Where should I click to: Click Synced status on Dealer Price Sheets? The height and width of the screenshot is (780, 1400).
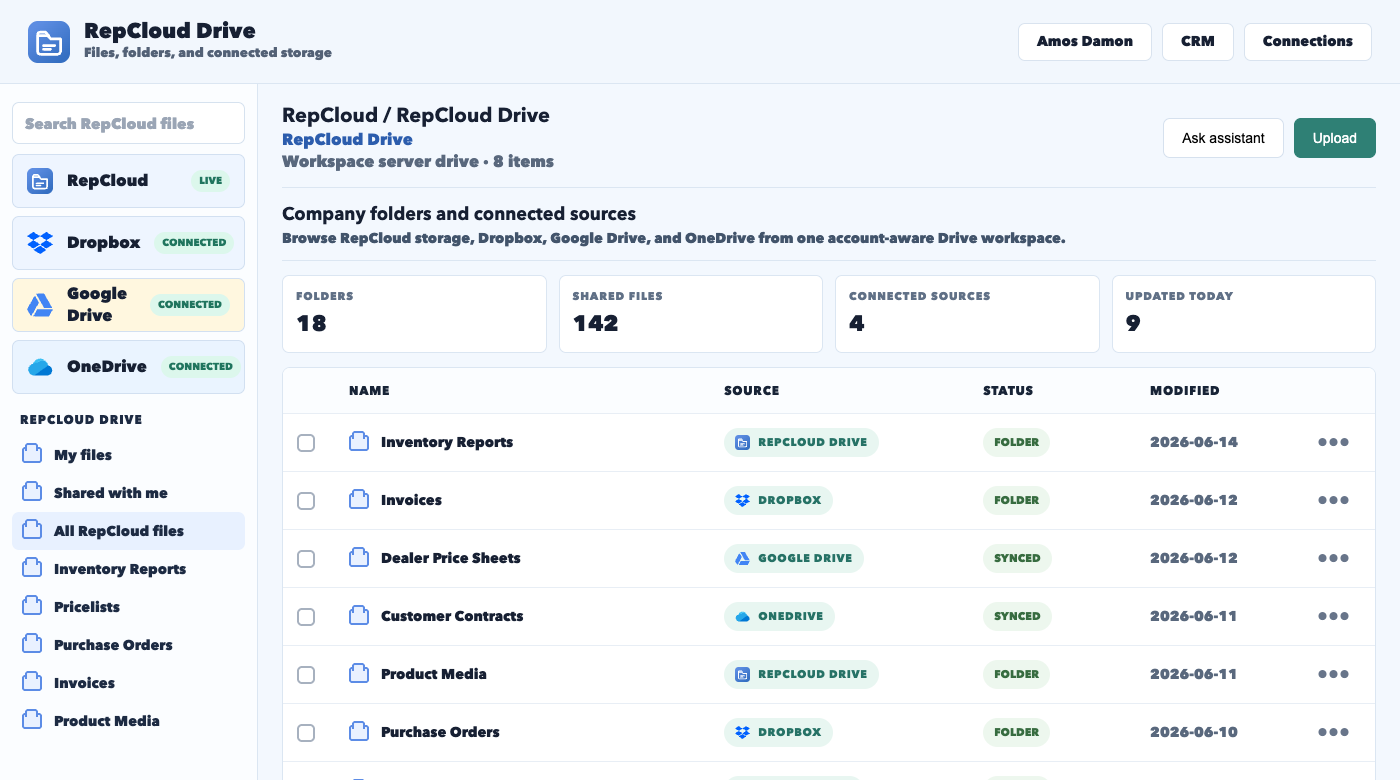pos(1017,558)
